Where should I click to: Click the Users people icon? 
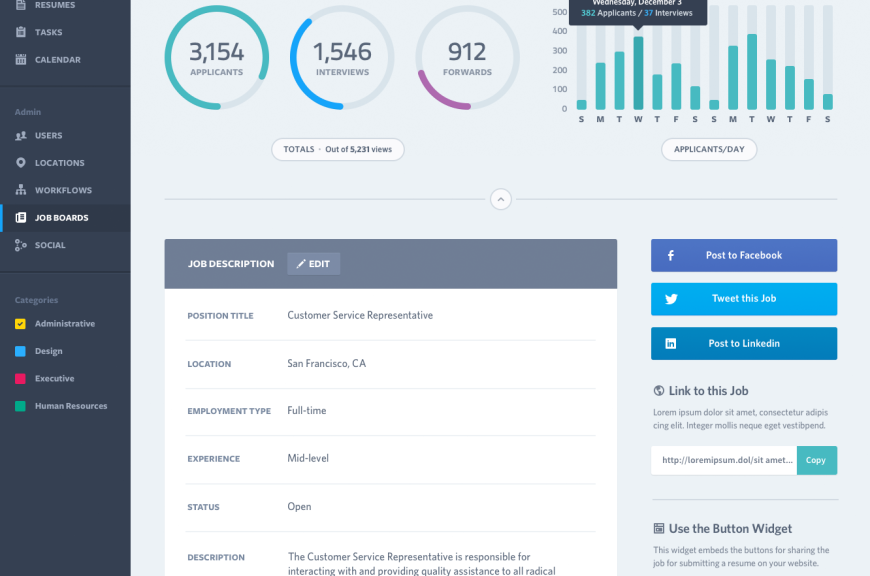21,136
